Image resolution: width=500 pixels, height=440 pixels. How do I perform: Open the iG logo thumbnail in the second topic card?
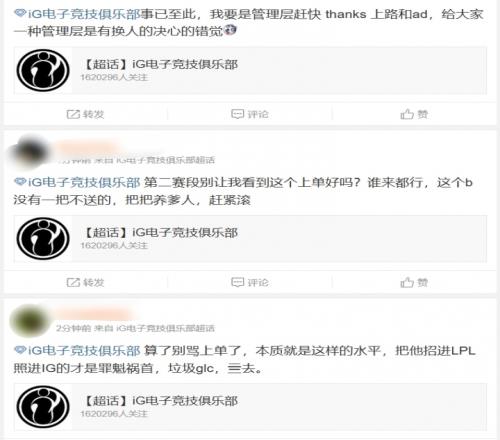click(x=43, y=239)
